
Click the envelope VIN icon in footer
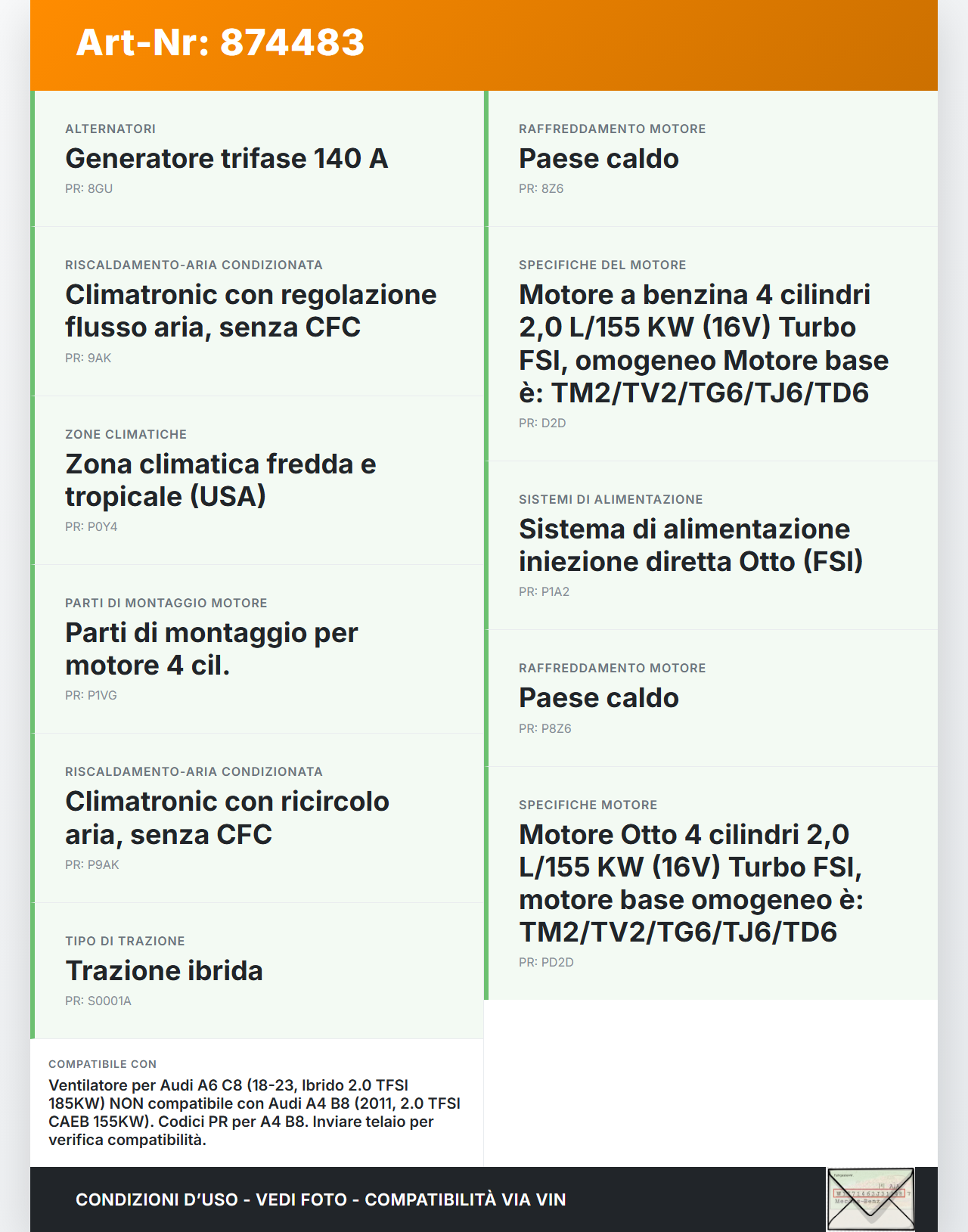870,1199
